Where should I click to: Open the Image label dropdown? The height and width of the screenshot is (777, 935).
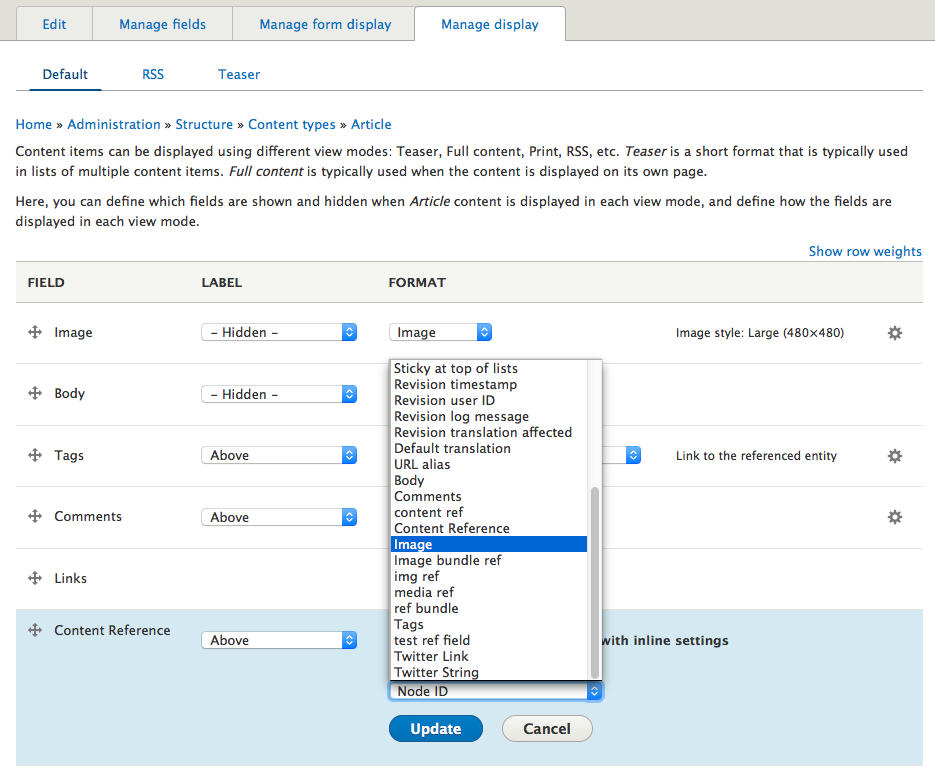(x=279, y=333)
